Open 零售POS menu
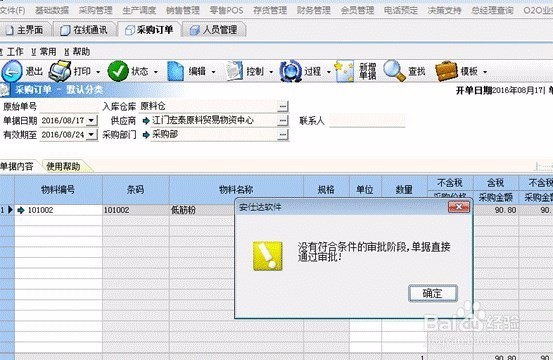This screenshot has width=553, height=360. pos(226,10)
